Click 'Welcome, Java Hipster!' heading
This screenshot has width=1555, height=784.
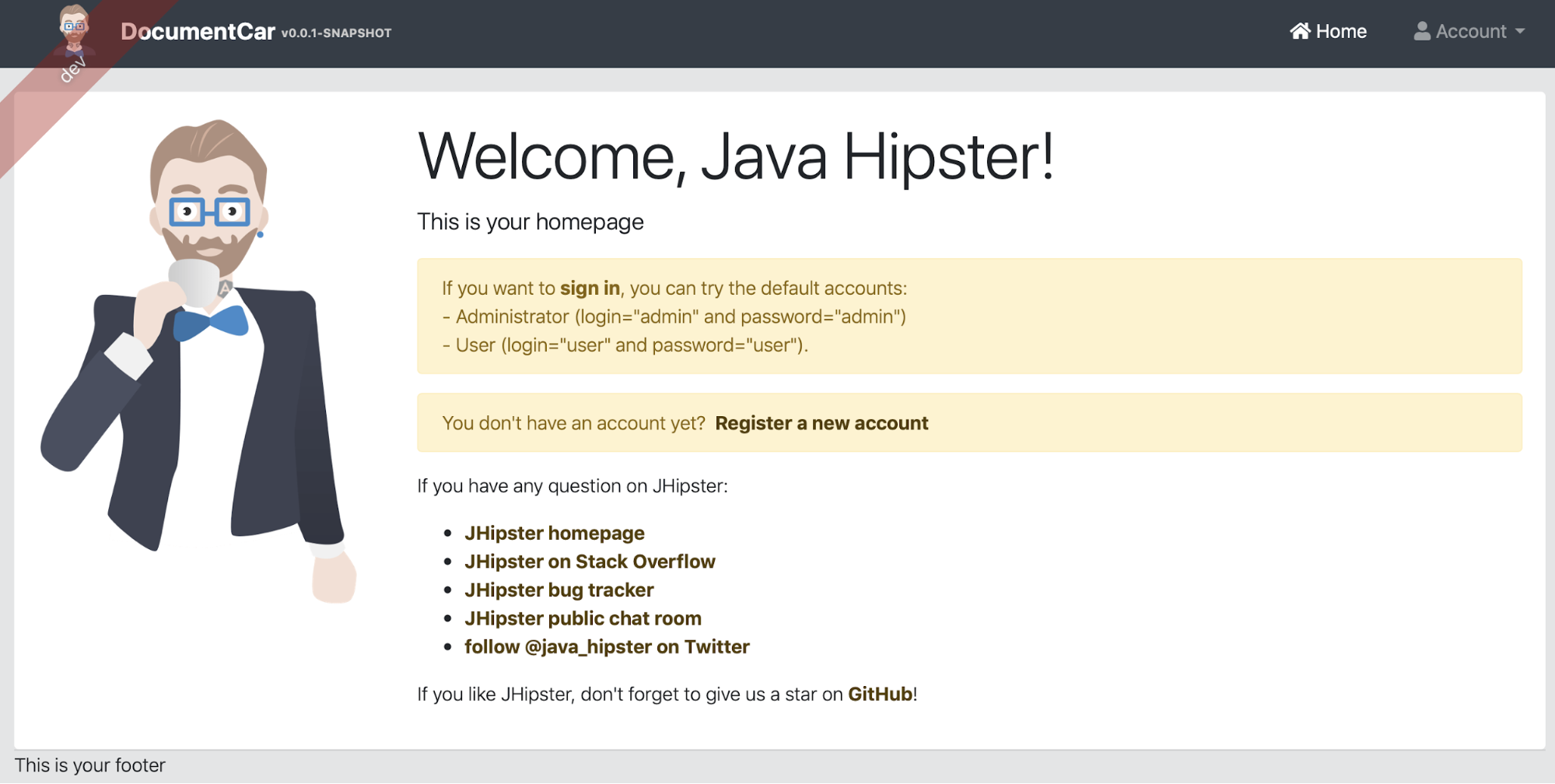click(x=736, y=156)
